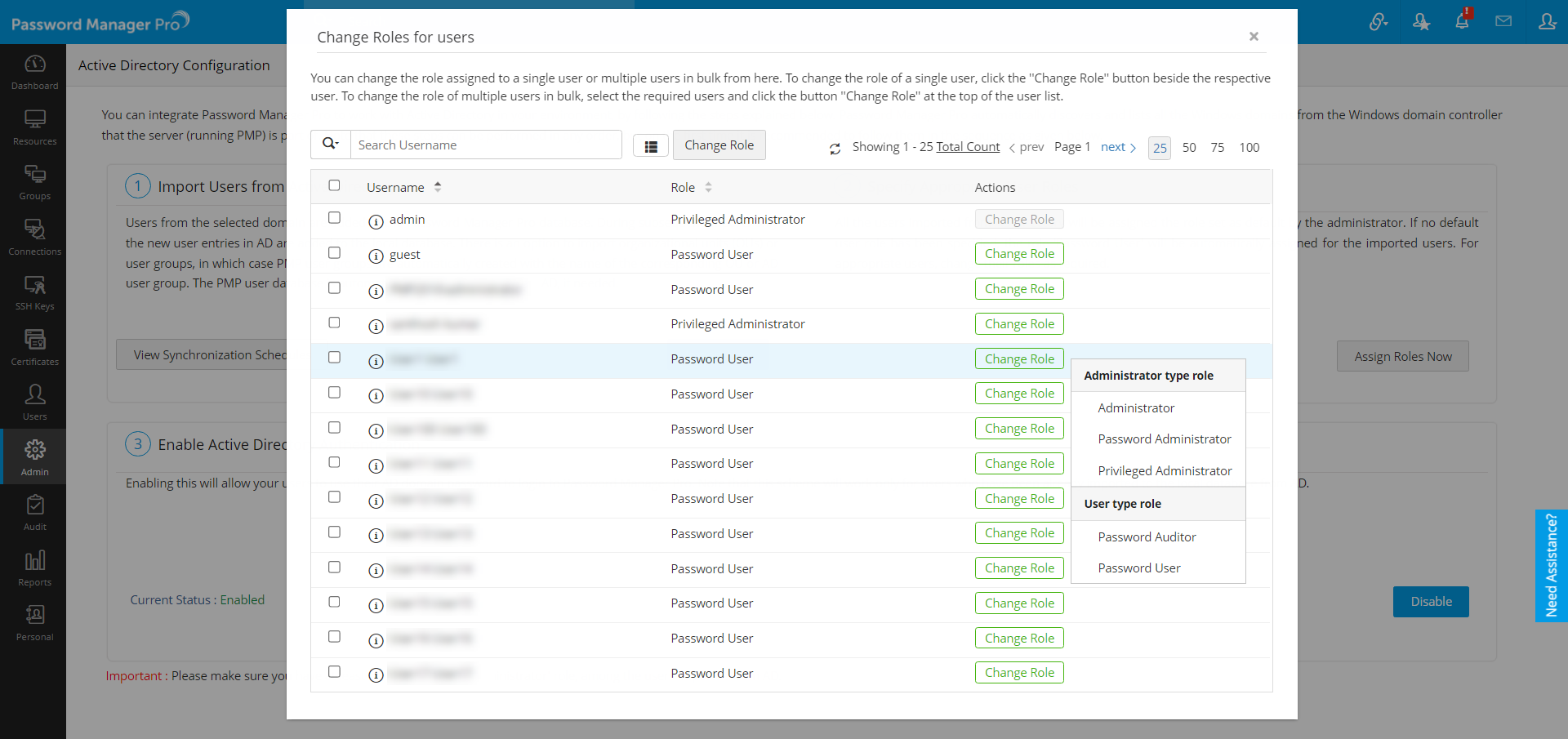1568x739 pixels.
Task: Open the column chooser list icon
Action: pos(651,146)
